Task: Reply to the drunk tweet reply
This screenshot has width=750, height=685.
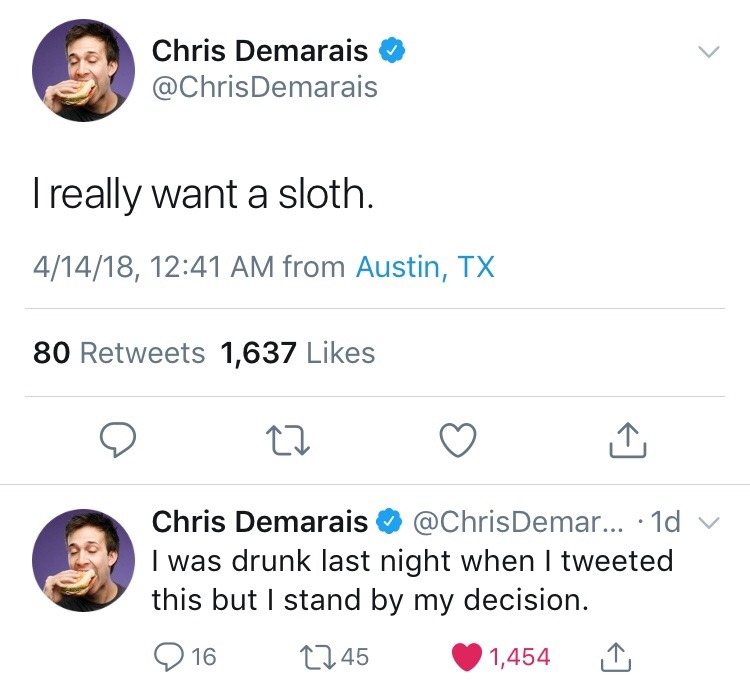Action: (168, 656)
